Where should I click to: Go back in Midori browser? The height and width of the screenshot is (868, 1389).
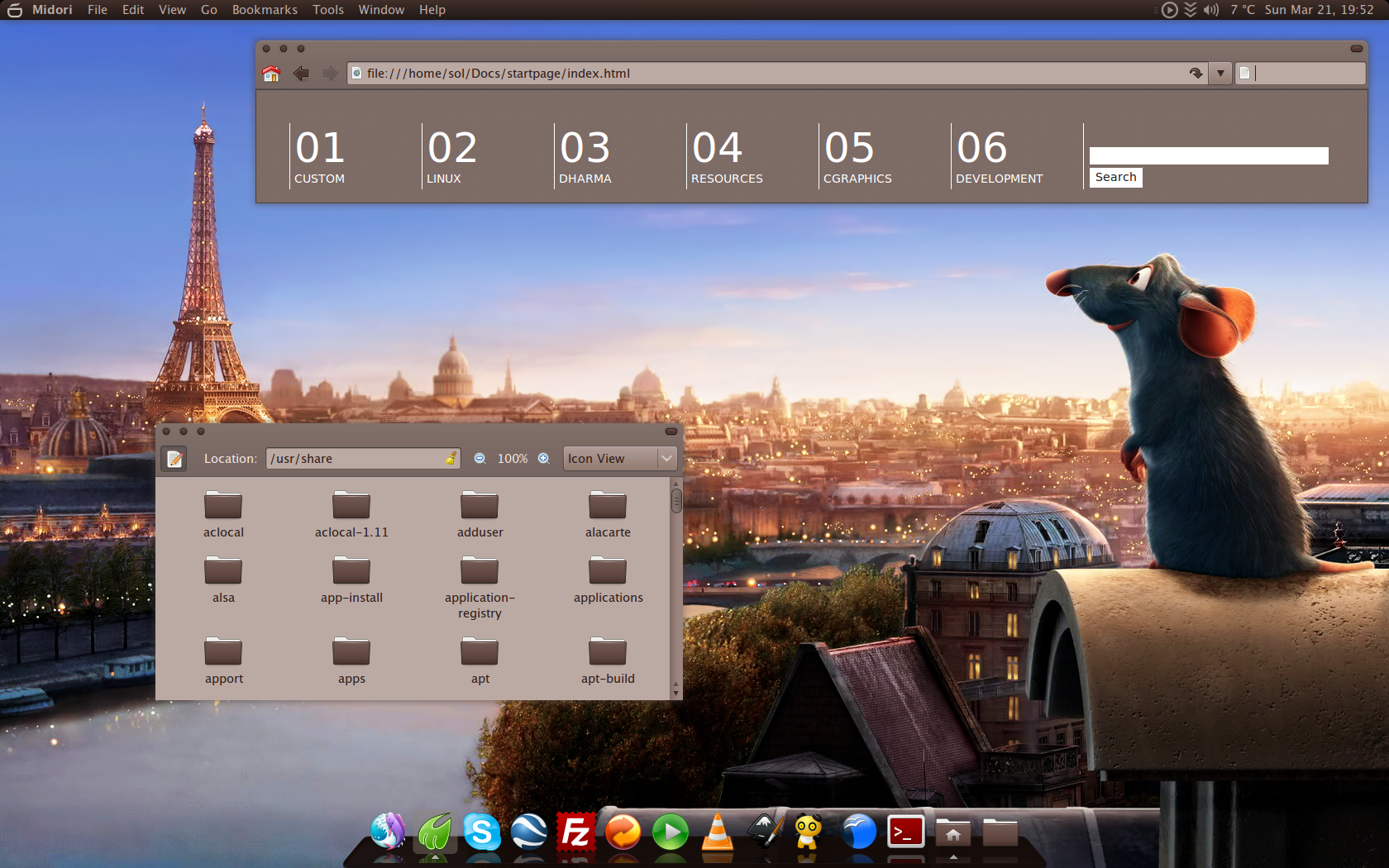[x=301, y=74]
